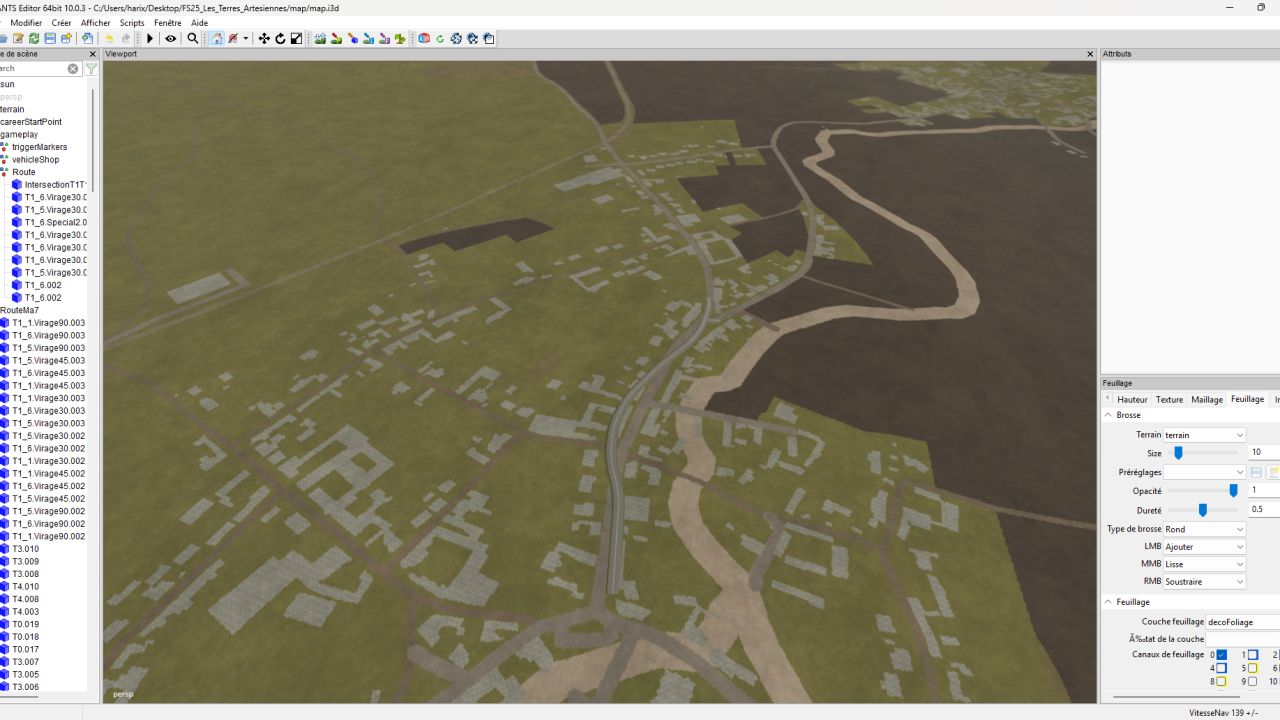This screenshot has width=1280, height=720.
Task: Toggle foliage channel 9 checkbox
Action: pos(1252,681)
